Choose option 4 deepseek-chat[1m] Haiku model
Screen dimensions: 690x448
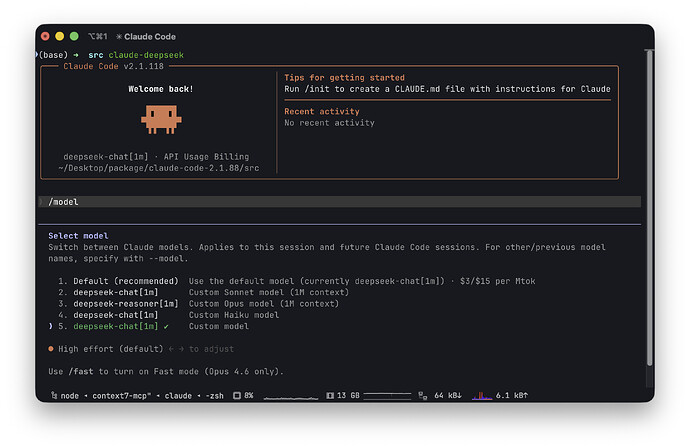[169, 315]
